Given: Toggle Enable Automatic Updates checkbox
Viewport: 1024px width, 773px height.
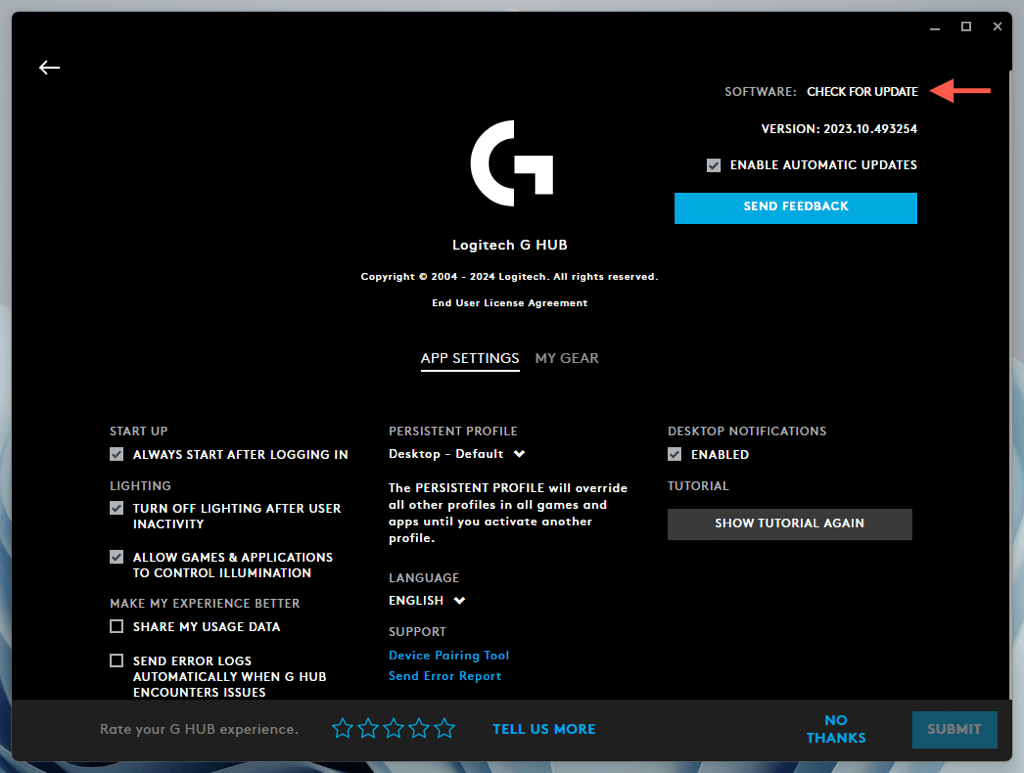Looking at the screenshot, I should [x=714, y=165].
